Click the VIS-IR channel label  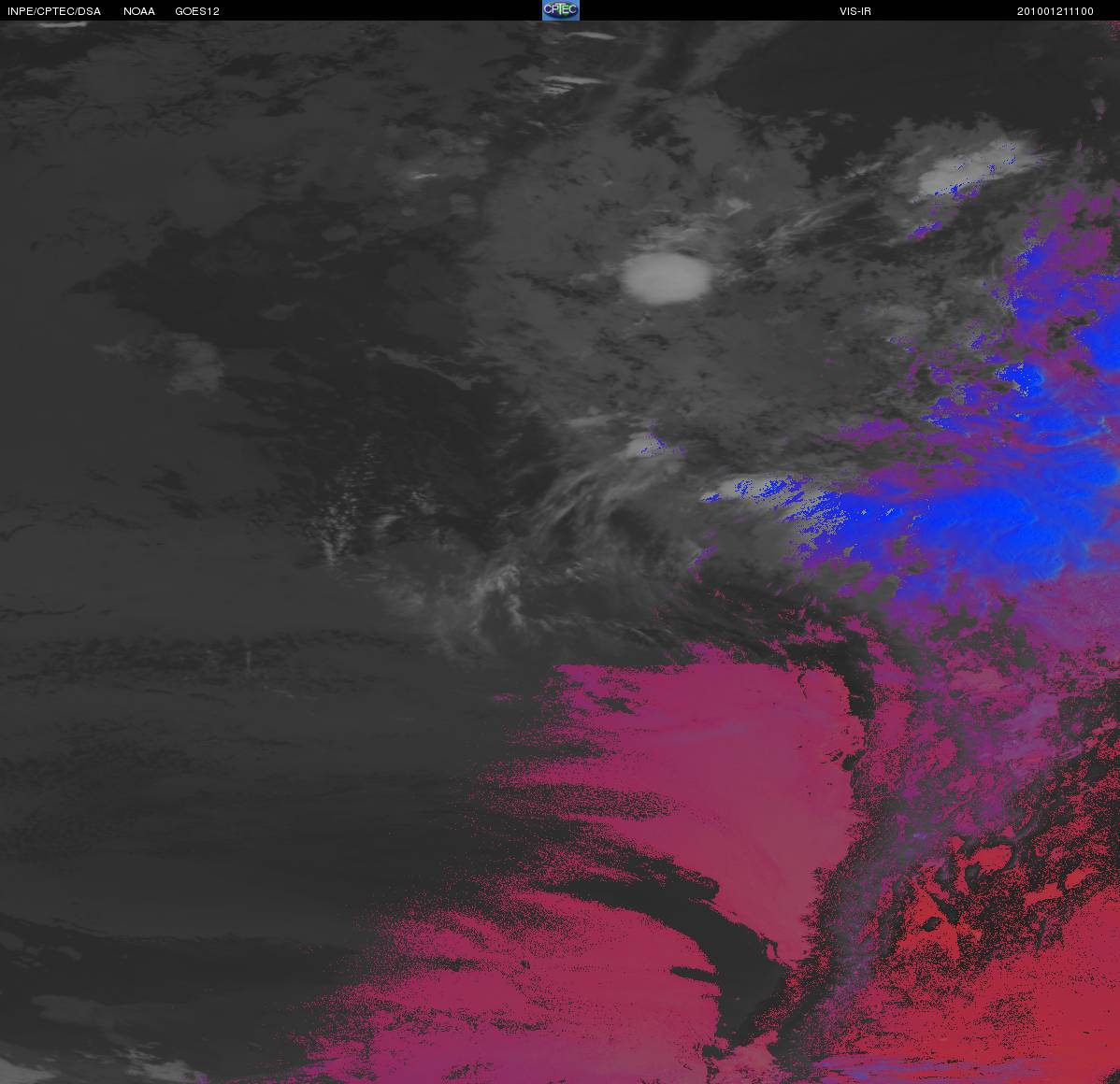(x=855, y=11)
